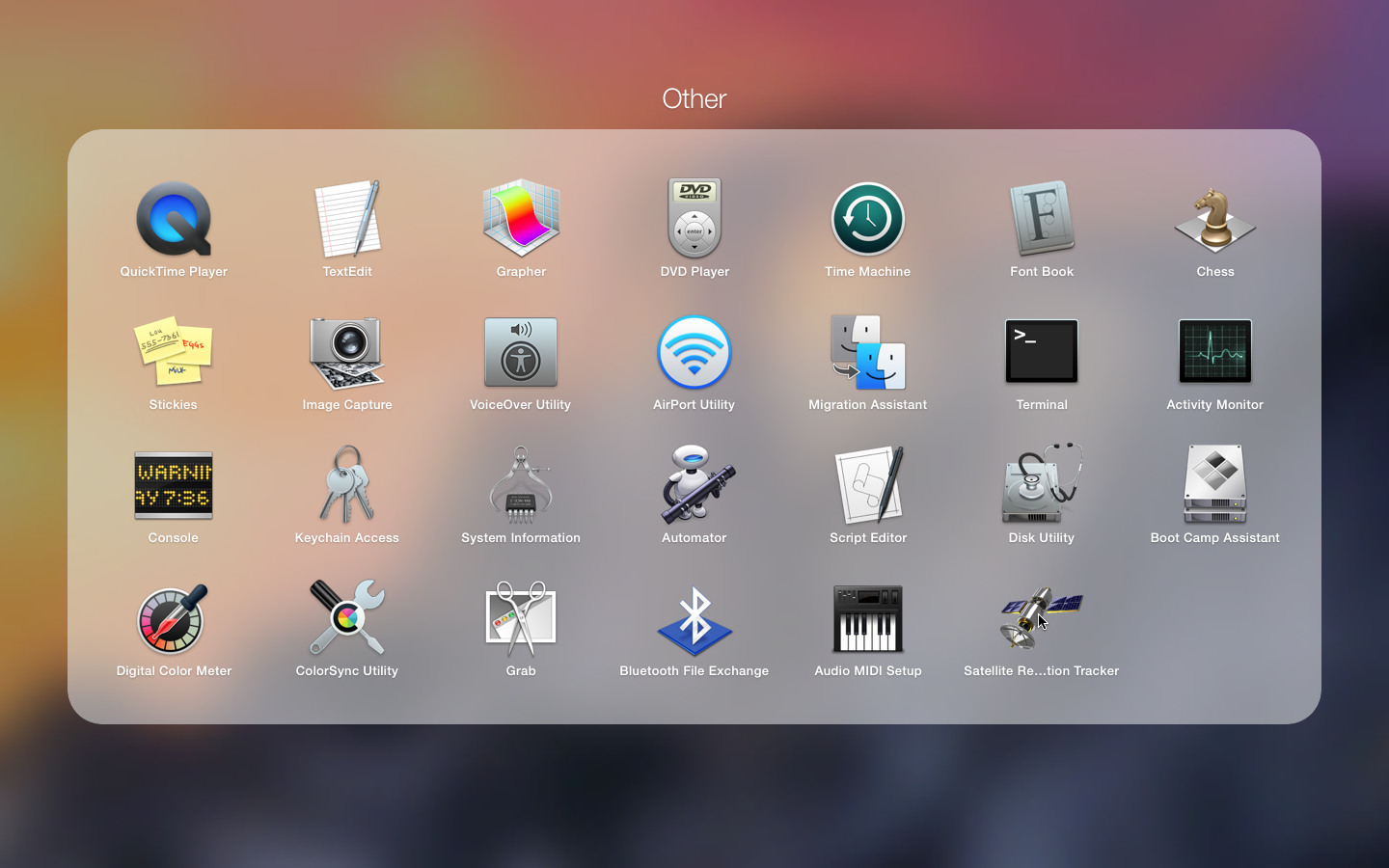Start the DVD Player app

(694, 220)
